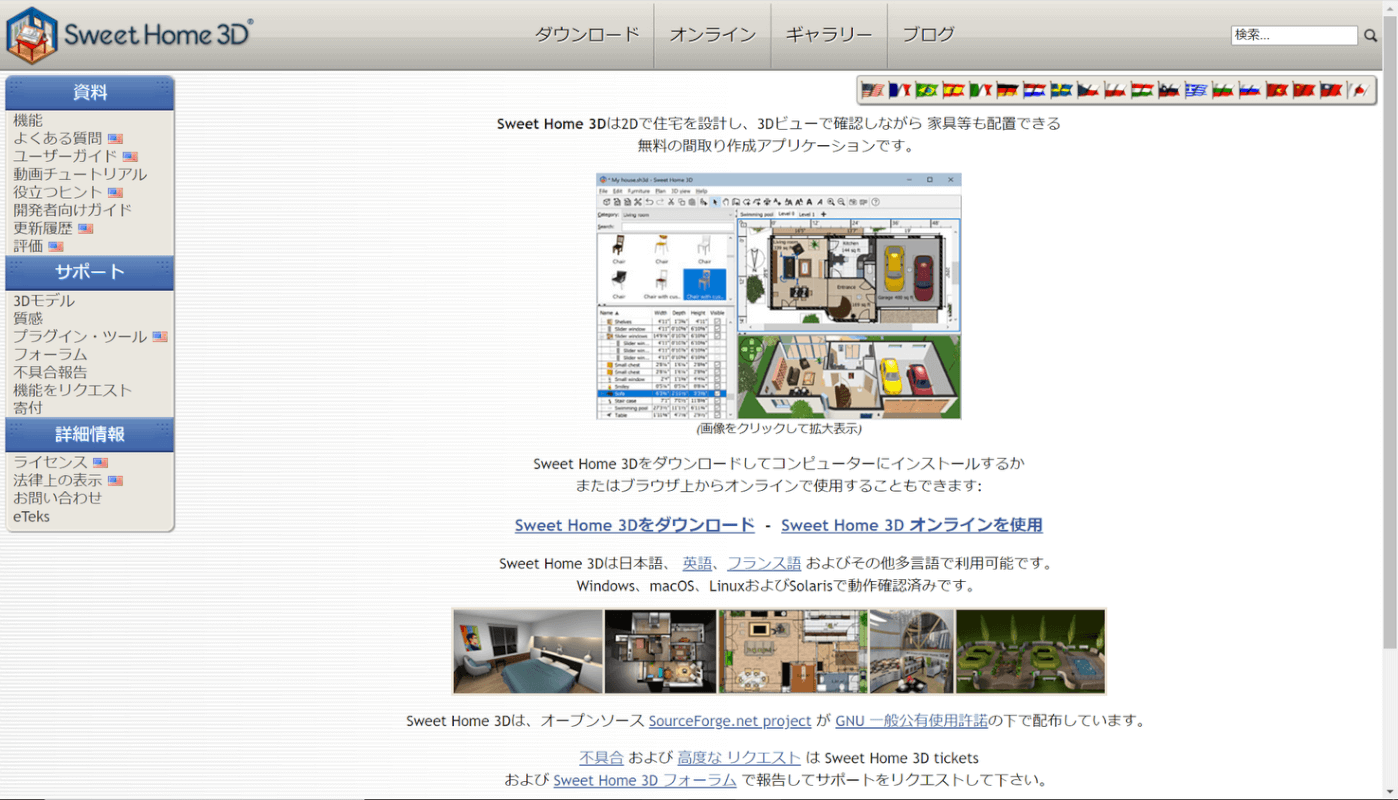Pick the Swedish flag
Viewport: 1398px width, 800px height.
coord(1062,90)
